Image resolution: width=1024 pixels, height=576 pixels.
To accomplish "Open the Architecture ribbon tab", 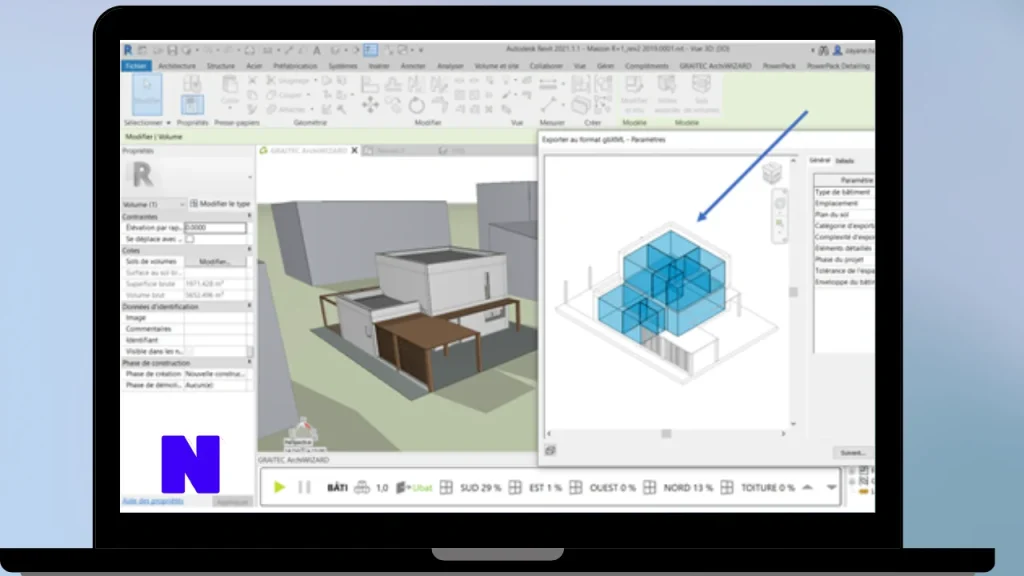I will click(x=177, y=66).
